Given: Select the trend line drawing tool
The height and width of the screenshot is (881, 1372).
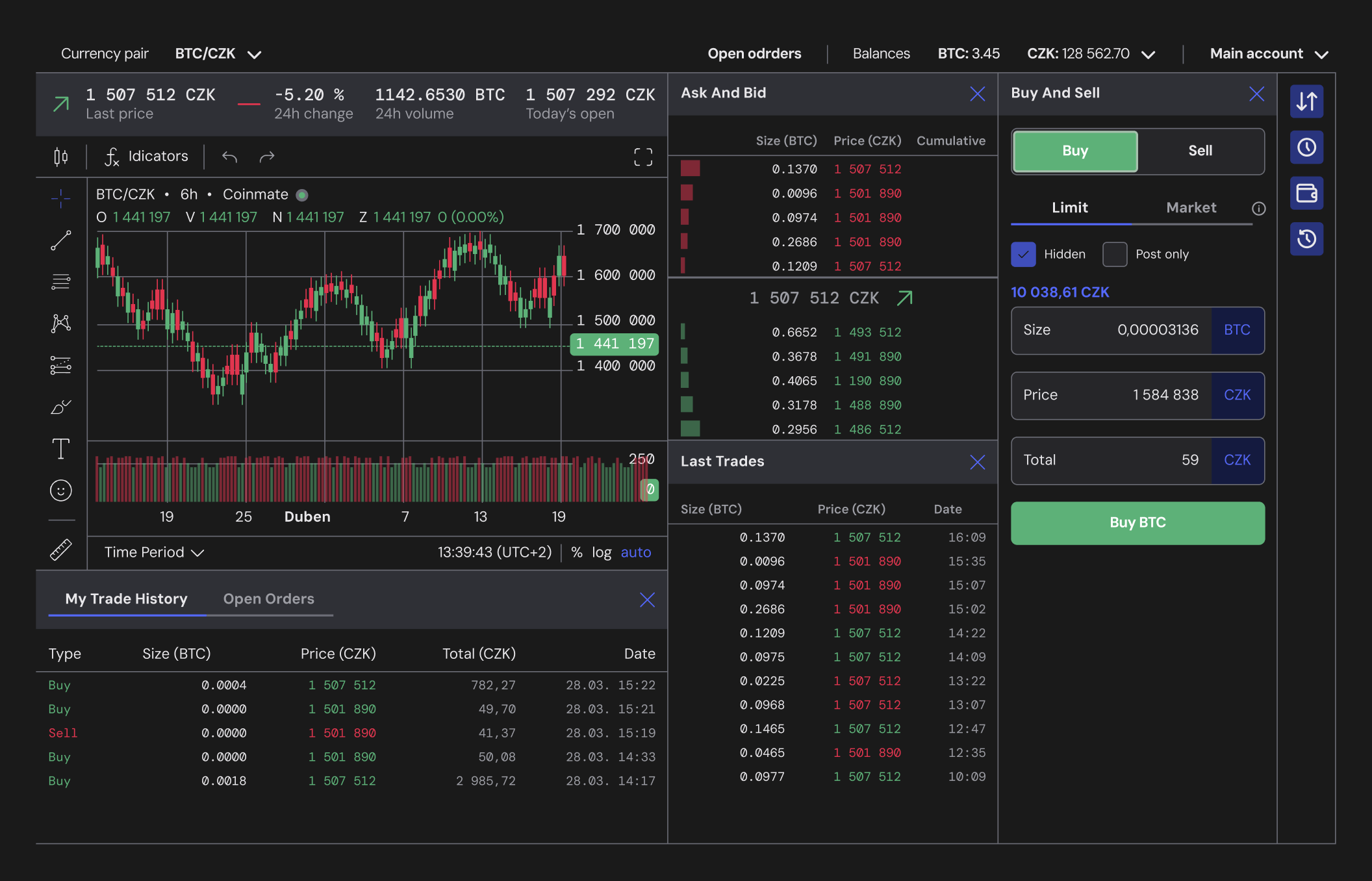Looking at the screenshot, I should 60,240.
